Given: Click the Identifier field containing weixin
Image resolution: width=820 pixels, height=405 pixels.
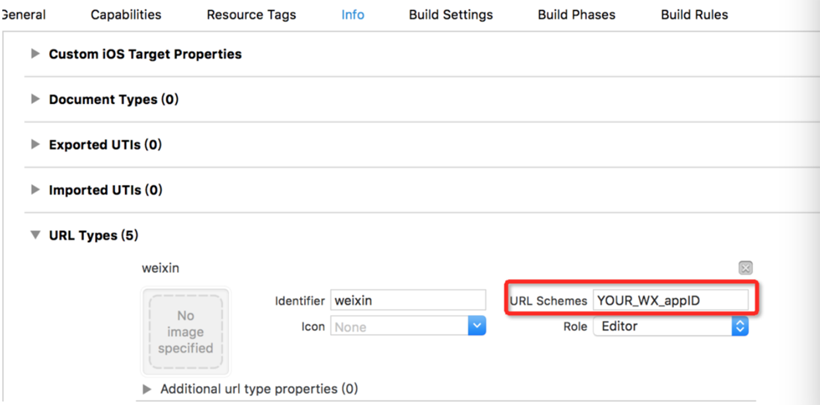Looking at the screenshot, I should pyautogui.click(x=407, y=300).
